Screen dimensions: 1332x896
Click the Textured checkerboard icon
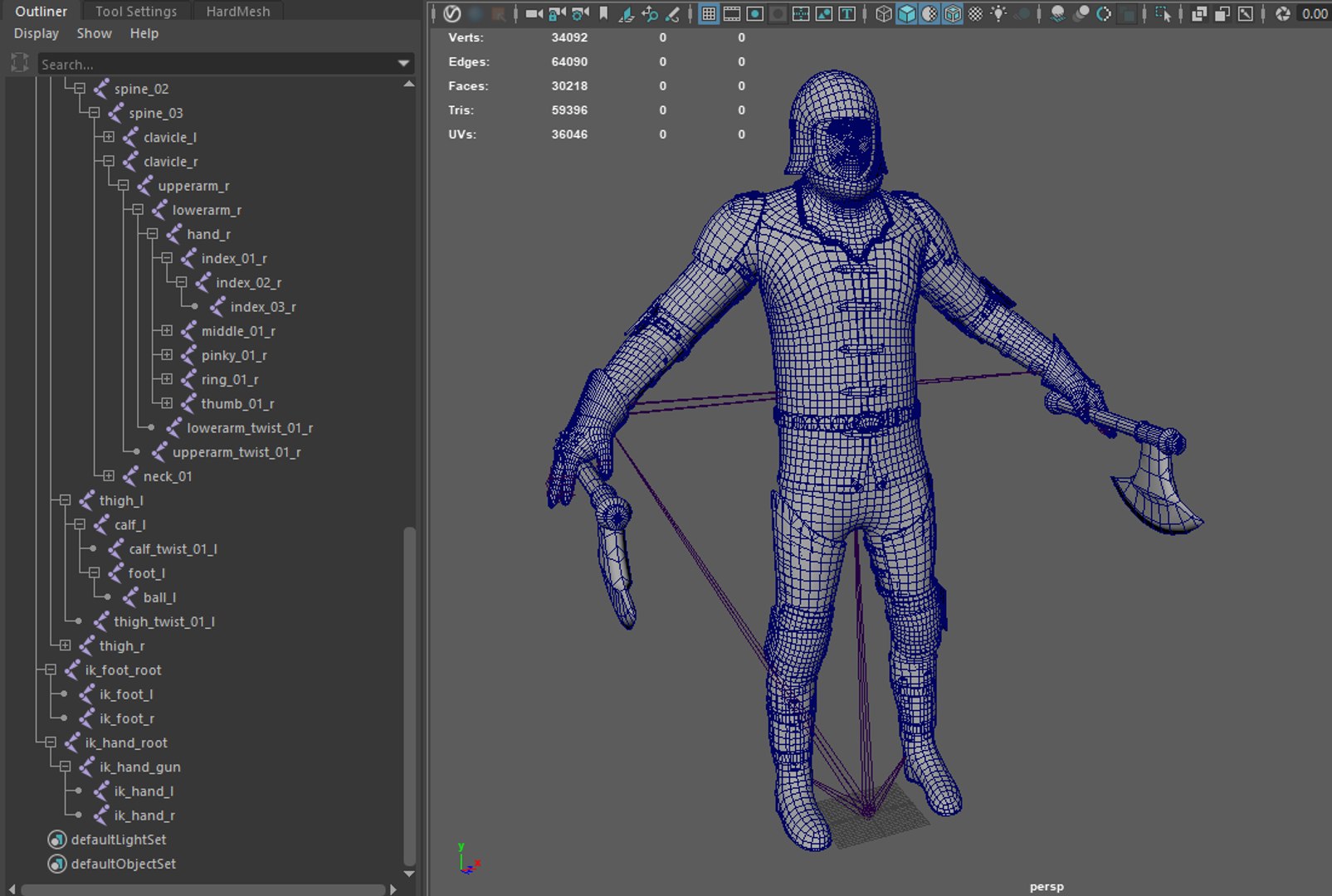(x=975, y=13)
